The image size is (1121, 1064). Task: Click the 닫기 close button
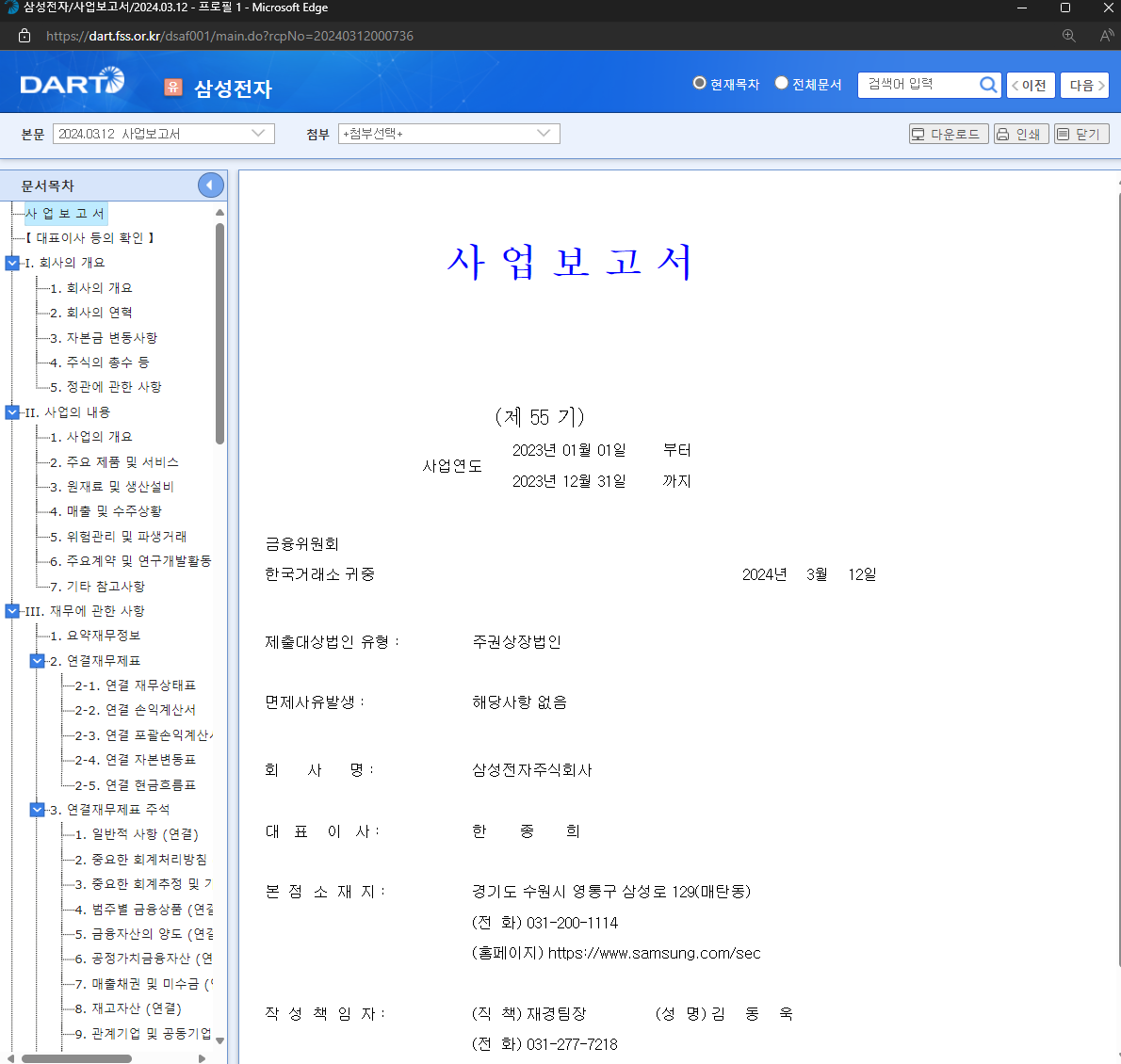click(1081, 134)
